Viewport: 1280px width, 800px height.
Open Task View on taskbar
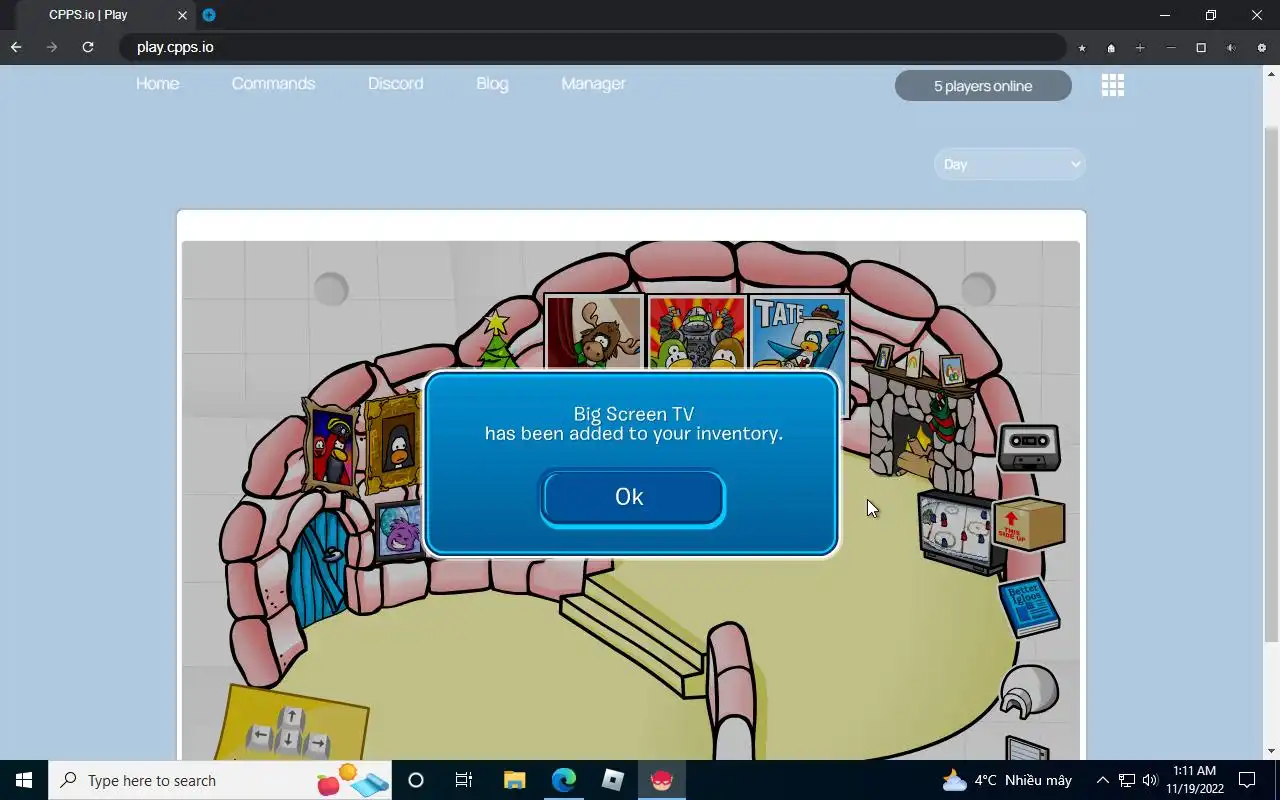tap(464, 780)
